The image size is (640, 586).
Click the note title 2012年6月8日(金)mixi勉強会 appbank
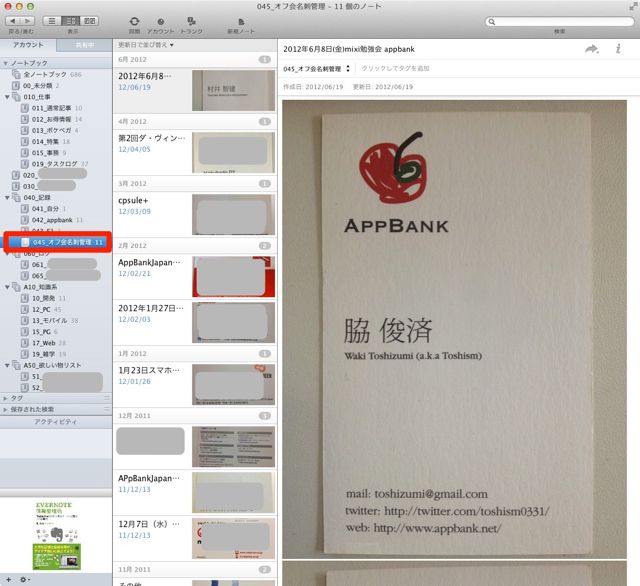349,49
